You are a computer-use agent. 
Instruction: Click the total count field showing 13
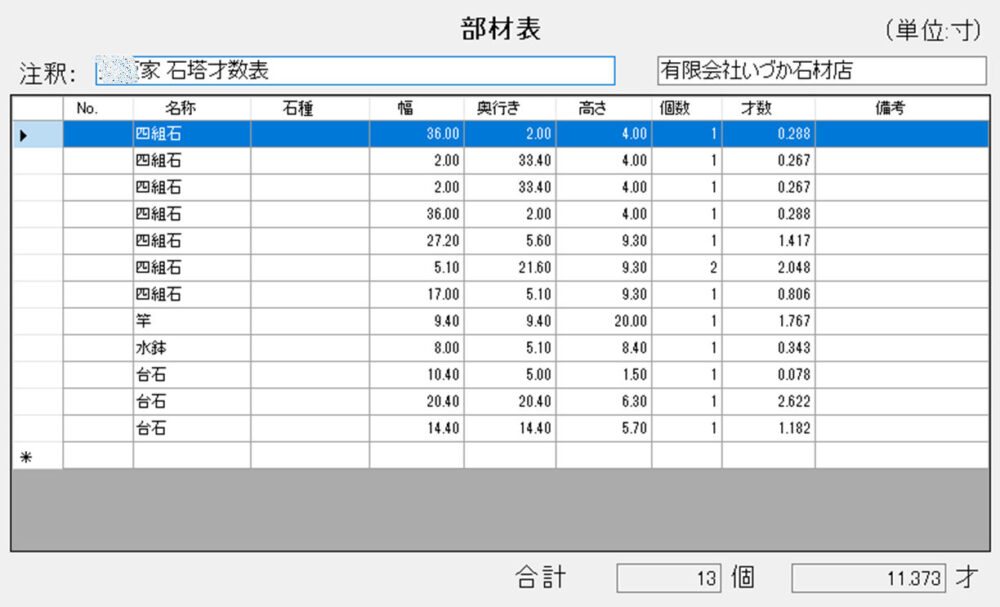pos(668,578)
